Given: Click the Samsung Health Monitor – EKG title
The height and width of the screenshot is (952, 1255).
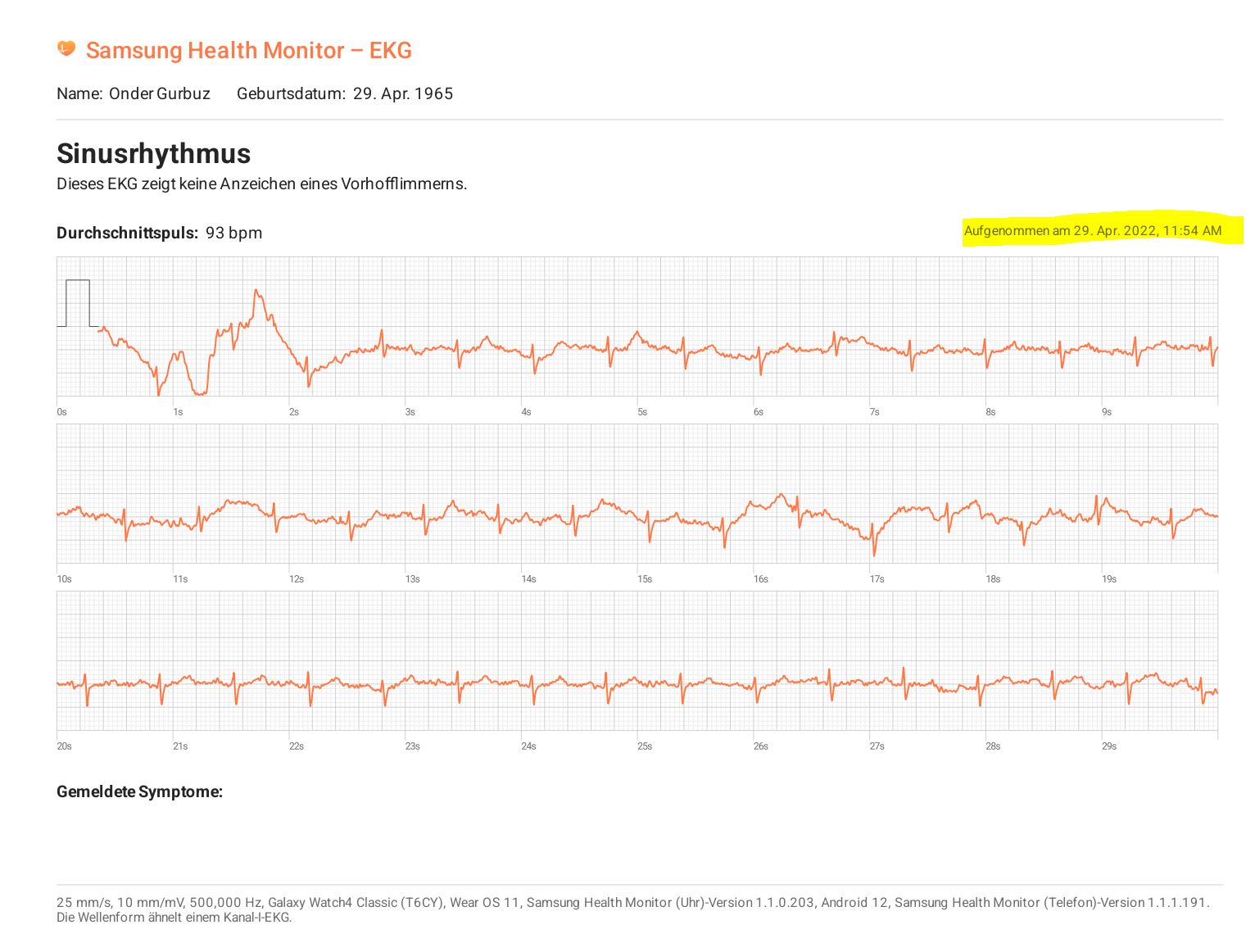Looking at the screenshot, I should coord(248,51).
